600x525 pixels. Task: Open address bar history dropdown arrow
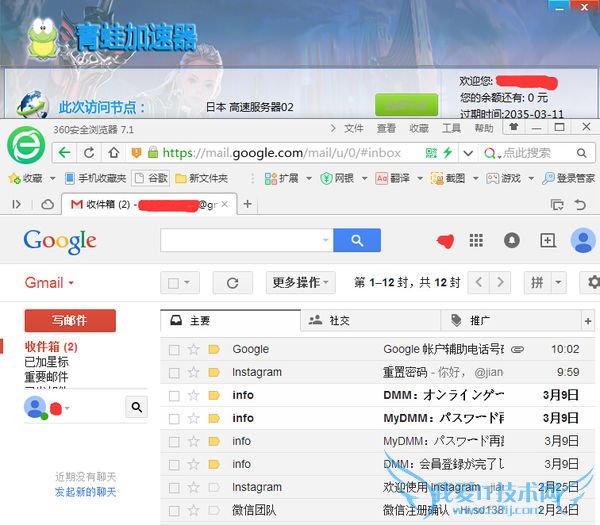pos(468,153)
